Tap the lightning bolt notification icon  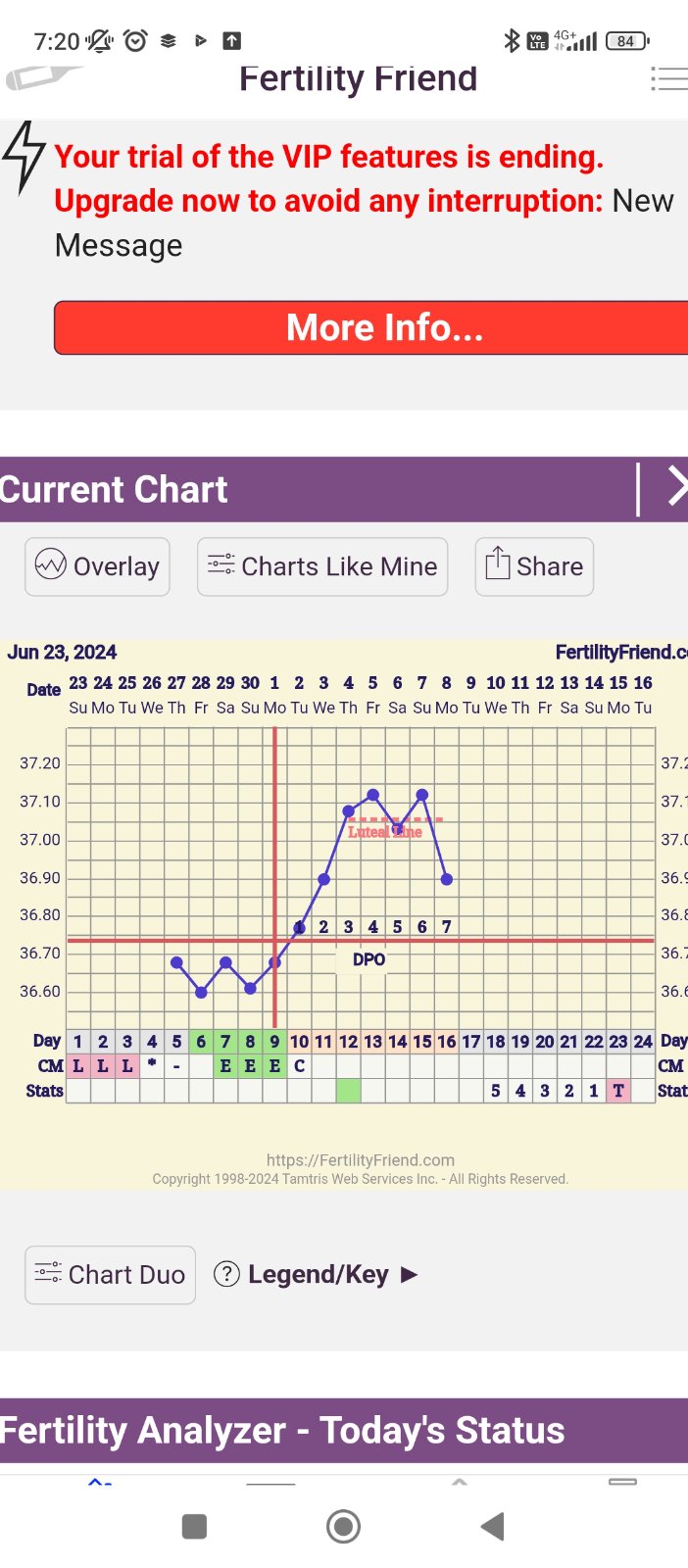[x=24, y=157]
